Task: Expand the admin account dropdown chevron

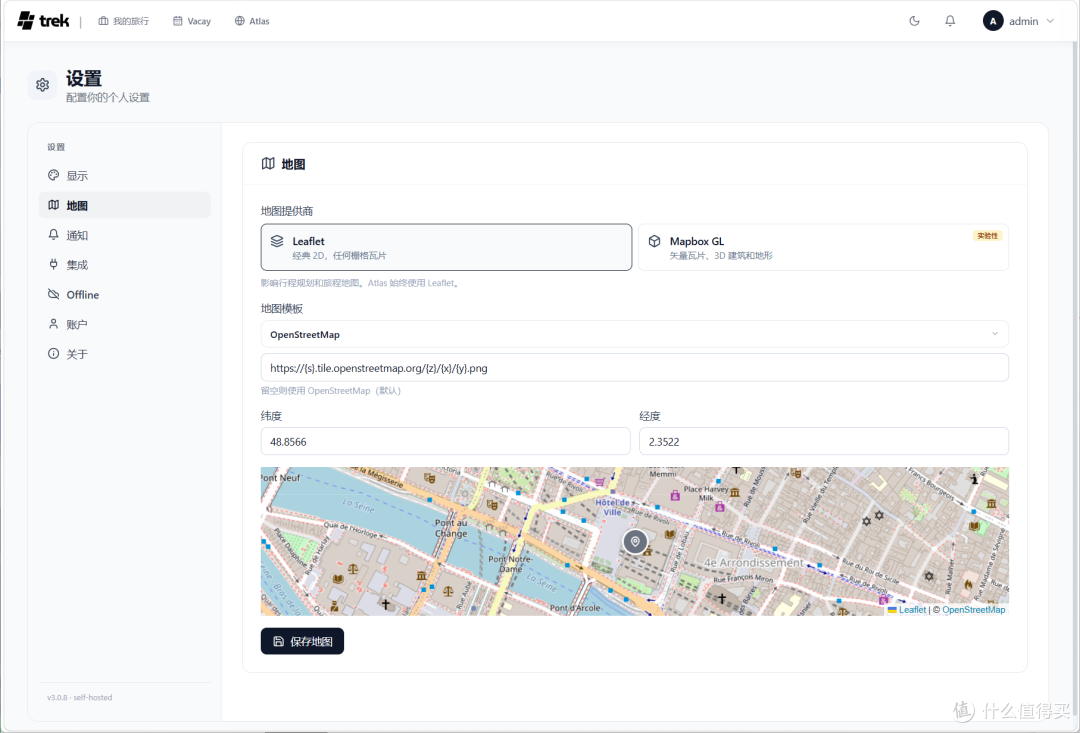Action: (1050, 21)
